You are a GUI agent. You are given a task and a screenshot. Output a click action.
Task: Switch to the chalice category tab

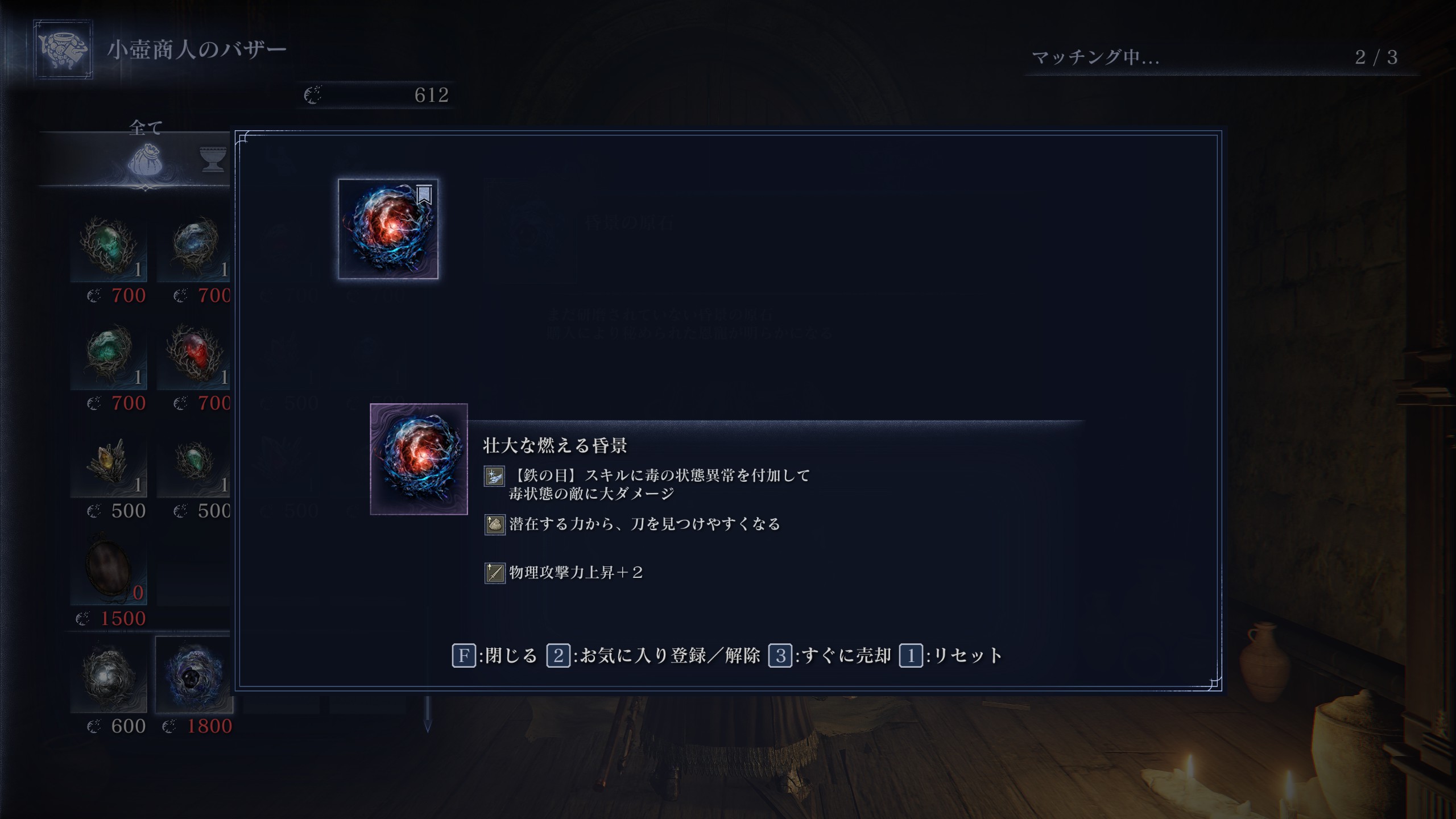(x=214, y=159)
